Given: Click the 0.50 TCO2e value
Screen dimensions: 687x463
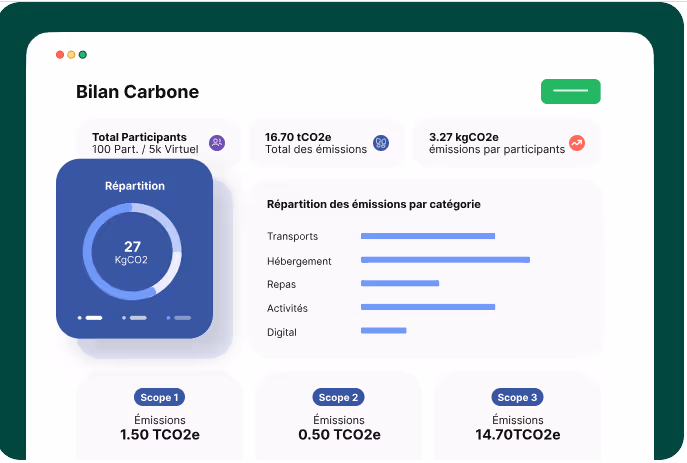Looking at the screenshot, I should tap(339, 435).
